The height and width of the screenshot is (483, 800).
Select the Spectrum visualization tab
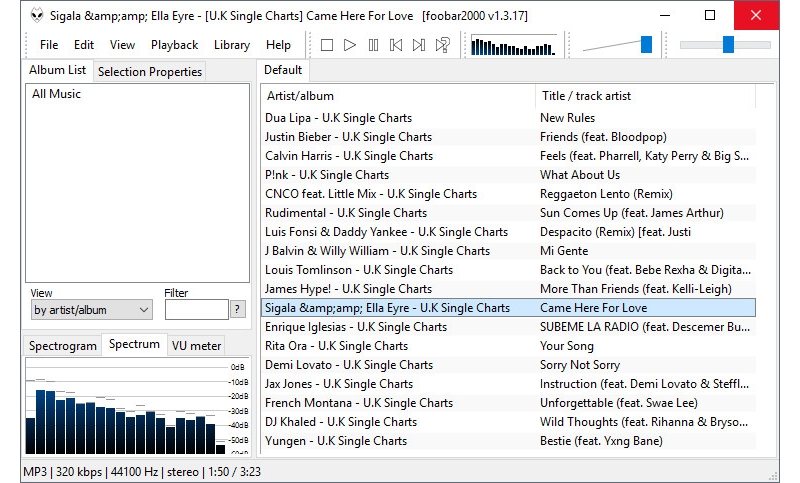click(x=134, y=344)
